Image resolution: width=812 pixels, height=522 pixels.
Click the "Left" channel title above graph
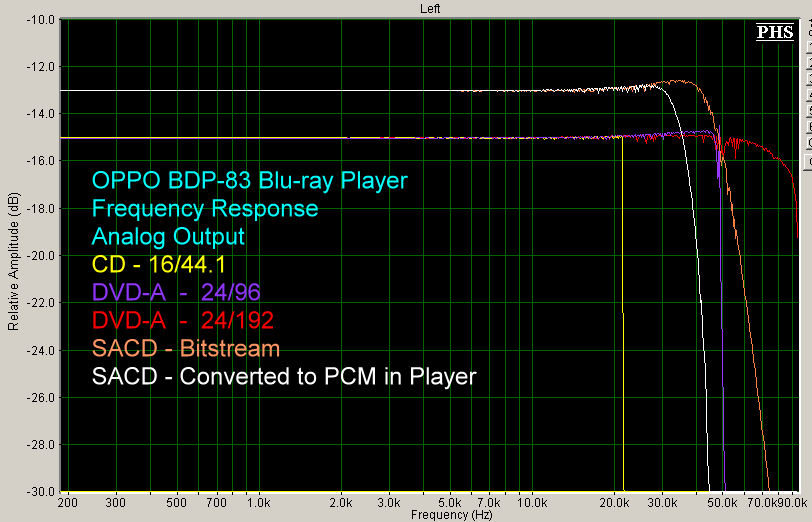click(x=430, y=8)
